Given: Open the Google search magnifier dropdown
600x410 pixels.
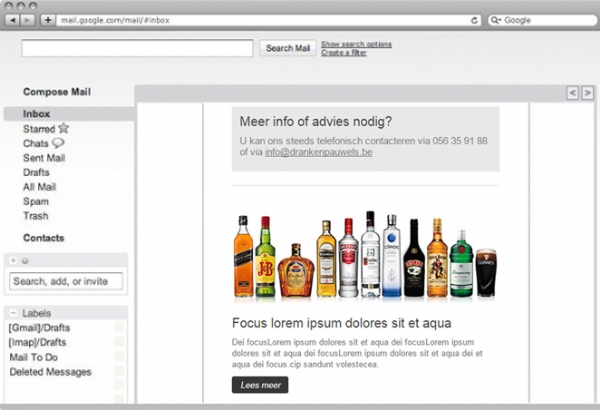Looking at the screenshot, I should coord(496,20).
